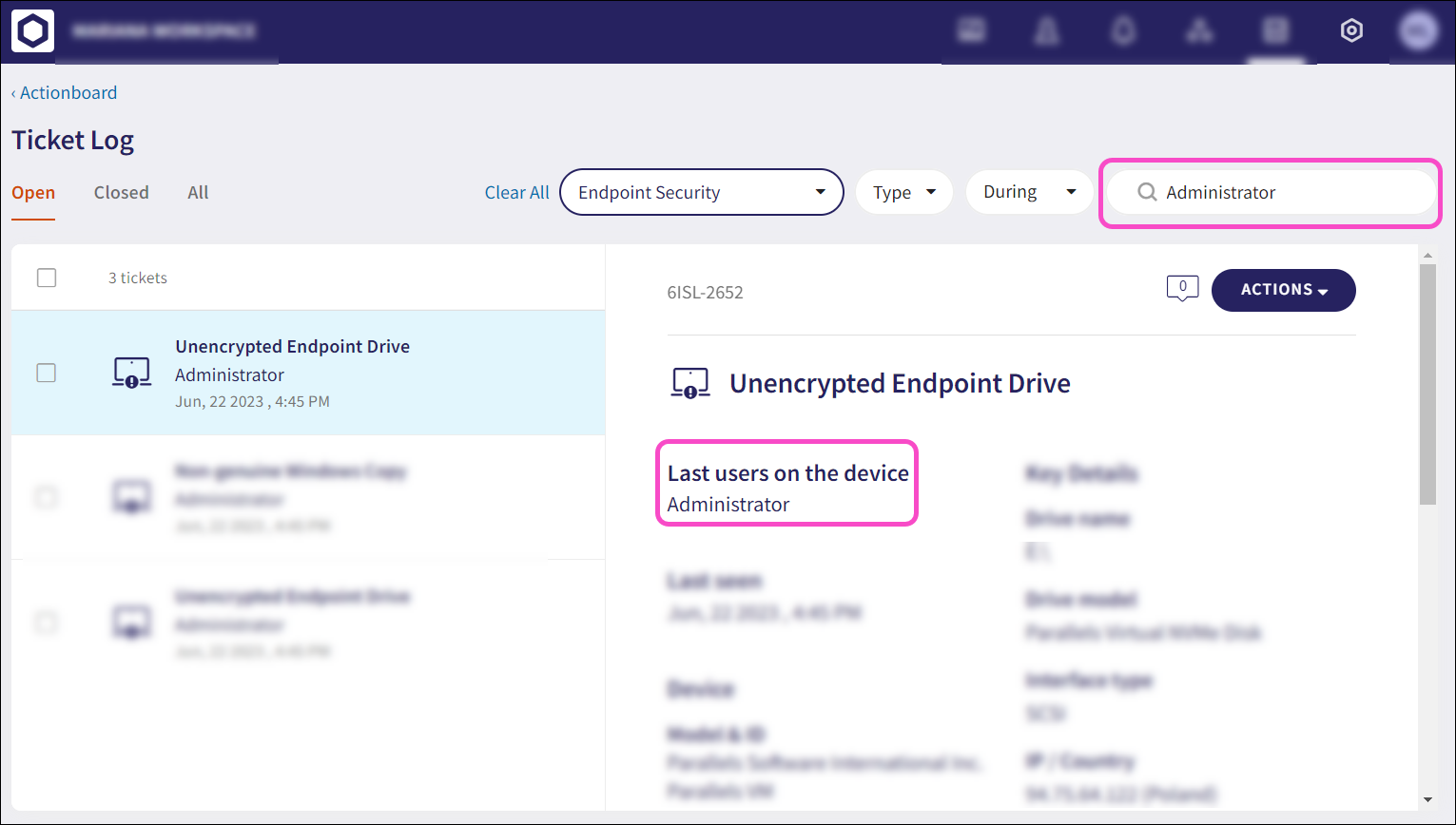1456x825 pixels.
Task: Open the Type filter dropdown
Action: (904, 192)
